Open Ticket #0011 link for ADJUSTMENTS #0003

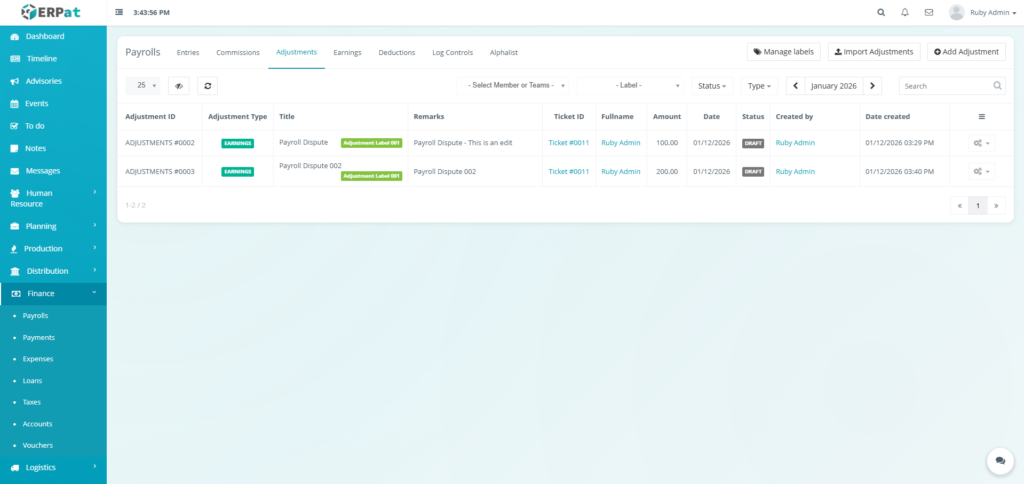click(568, 172)
